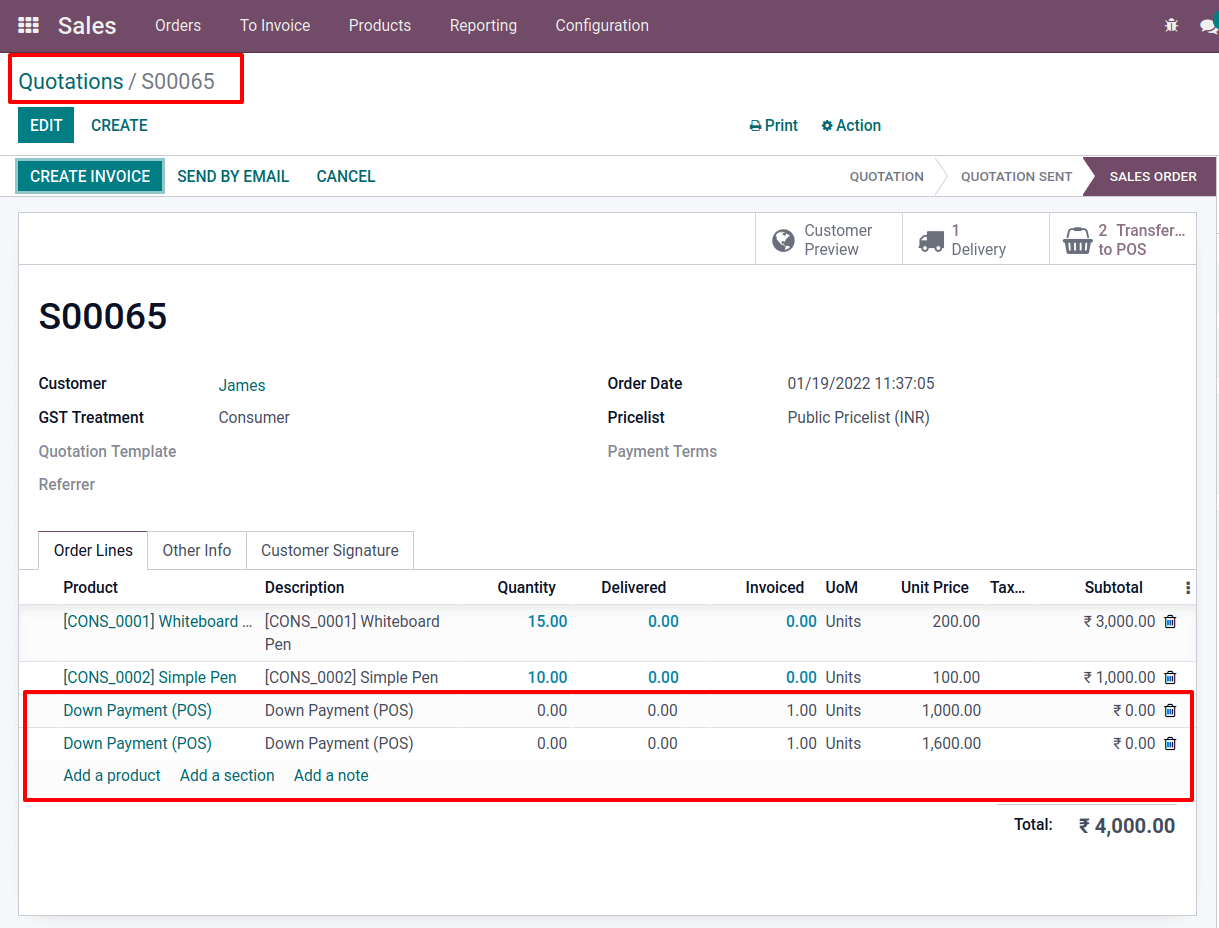Viewport: 1219px width, 928px height.
Task: Open optional columns kebab menu in table
Action: 1187,588
